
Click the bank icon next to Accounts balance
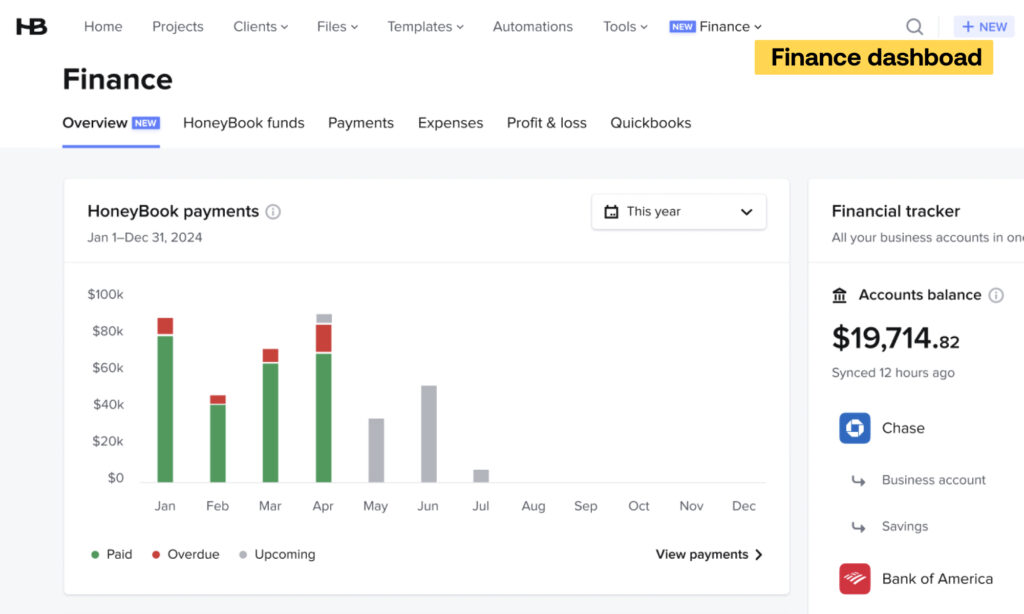click(840, 295)
